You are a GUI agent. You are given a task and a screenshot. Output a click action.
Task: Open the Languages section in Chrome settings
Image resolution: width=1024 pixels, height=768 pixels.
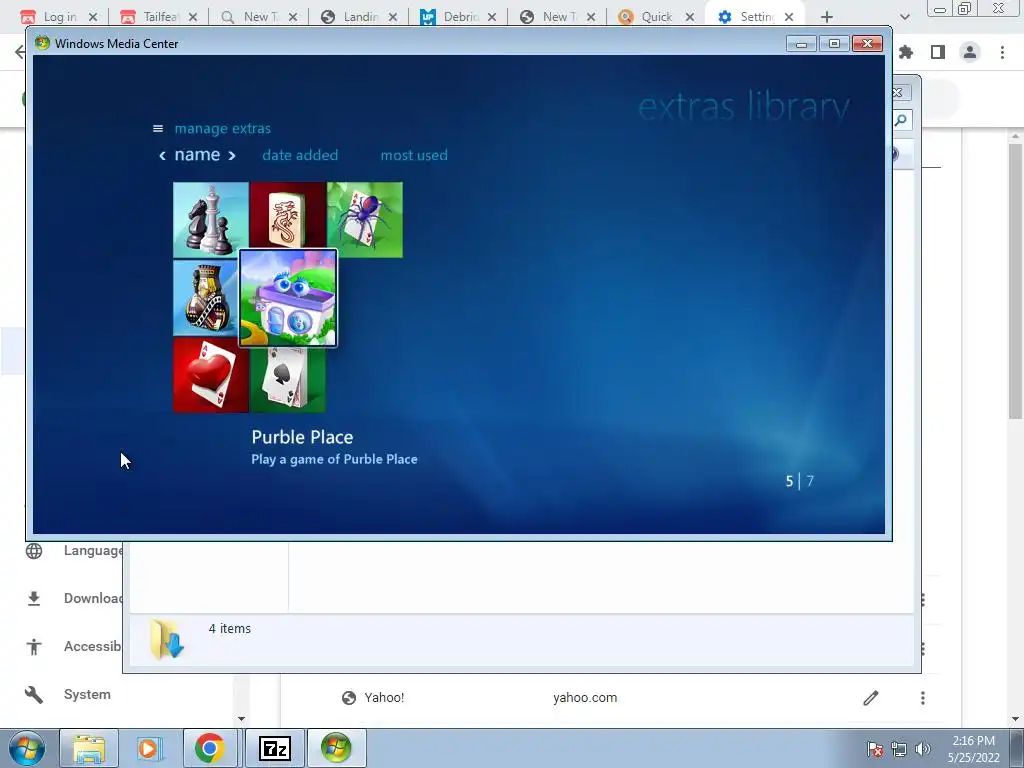(x=93, y=551)
